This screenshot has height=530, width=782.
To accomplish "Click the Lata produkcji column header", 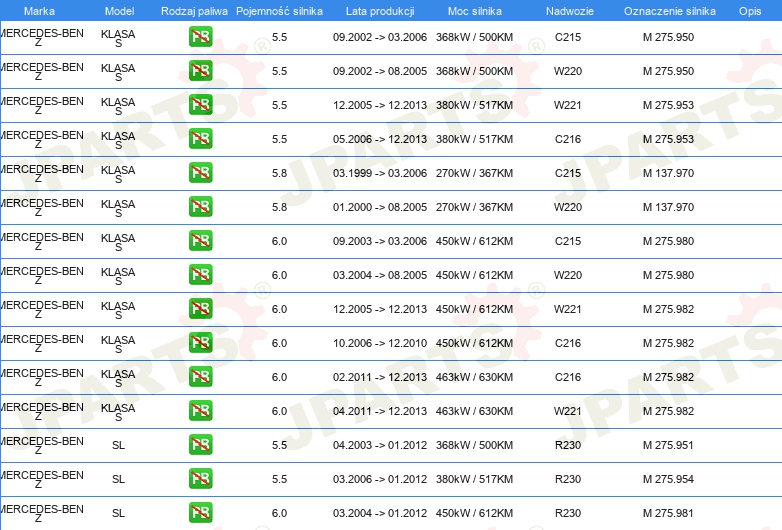I will tap(380, 11).
